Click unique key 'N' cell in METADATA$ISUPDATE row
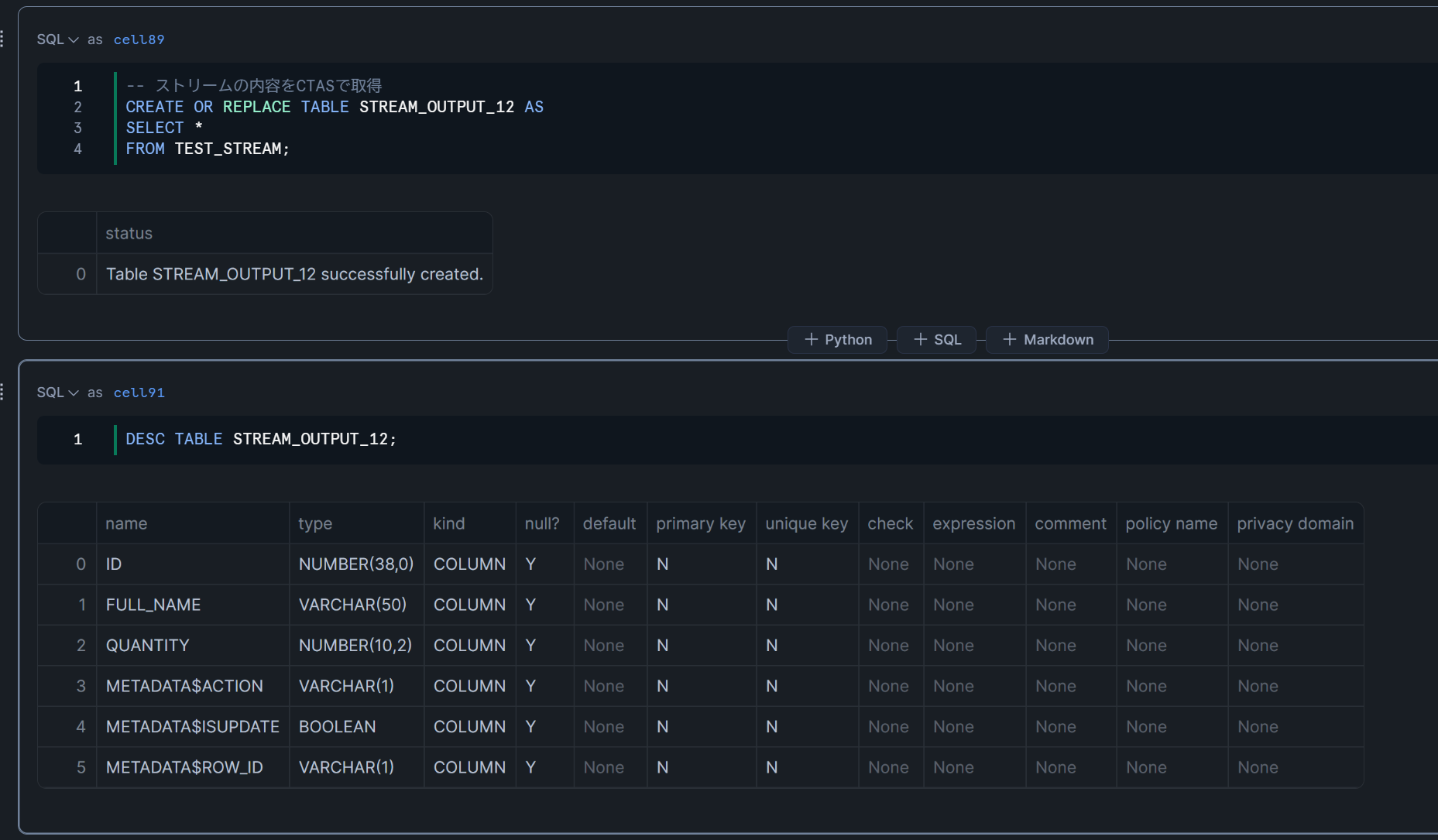This screenshot has width=1438, height=840. (808, 727)
